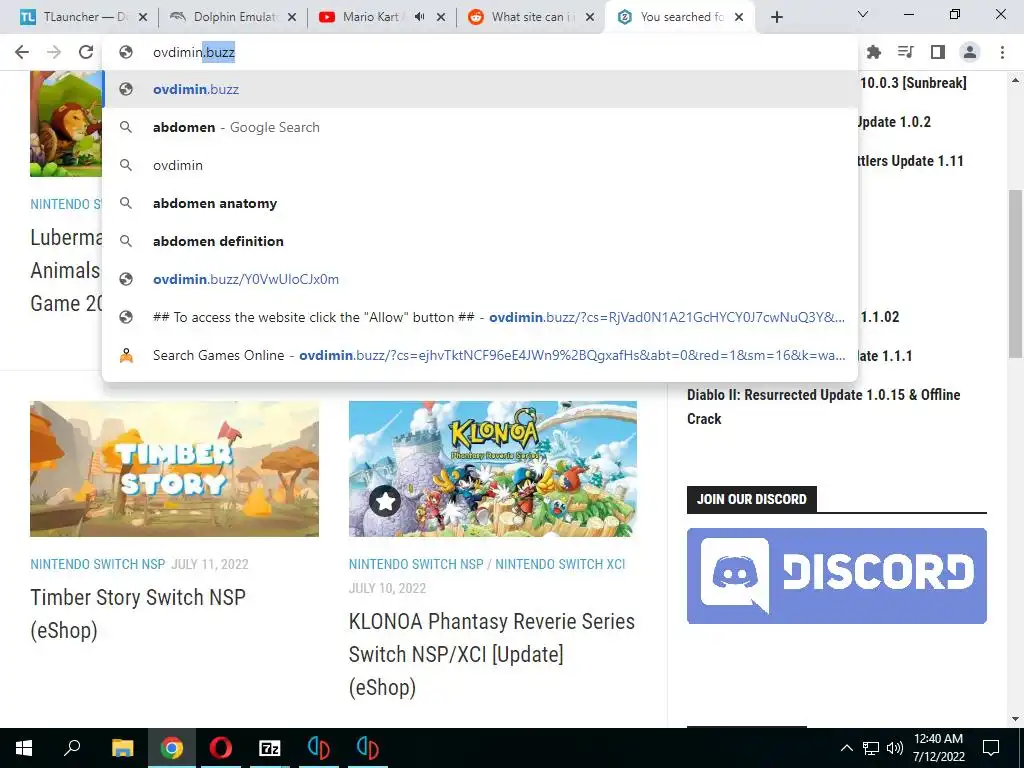Open the '10.0.3 [Sunbreak]' sidebar link

[913, 83]
